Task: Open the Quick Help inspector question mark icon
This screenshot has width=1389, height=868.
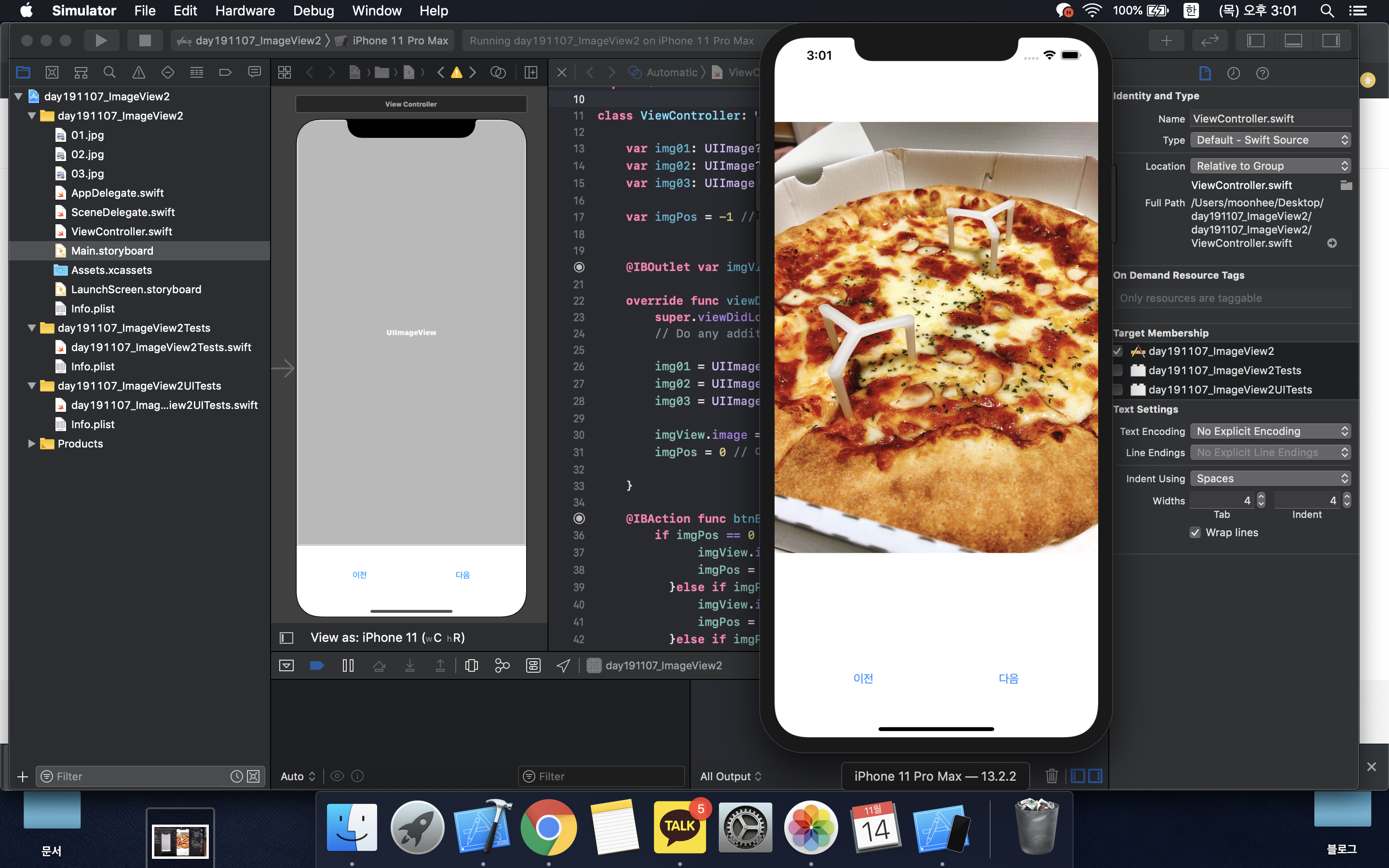Action: pyautogui.click(x=1262, y=73)
